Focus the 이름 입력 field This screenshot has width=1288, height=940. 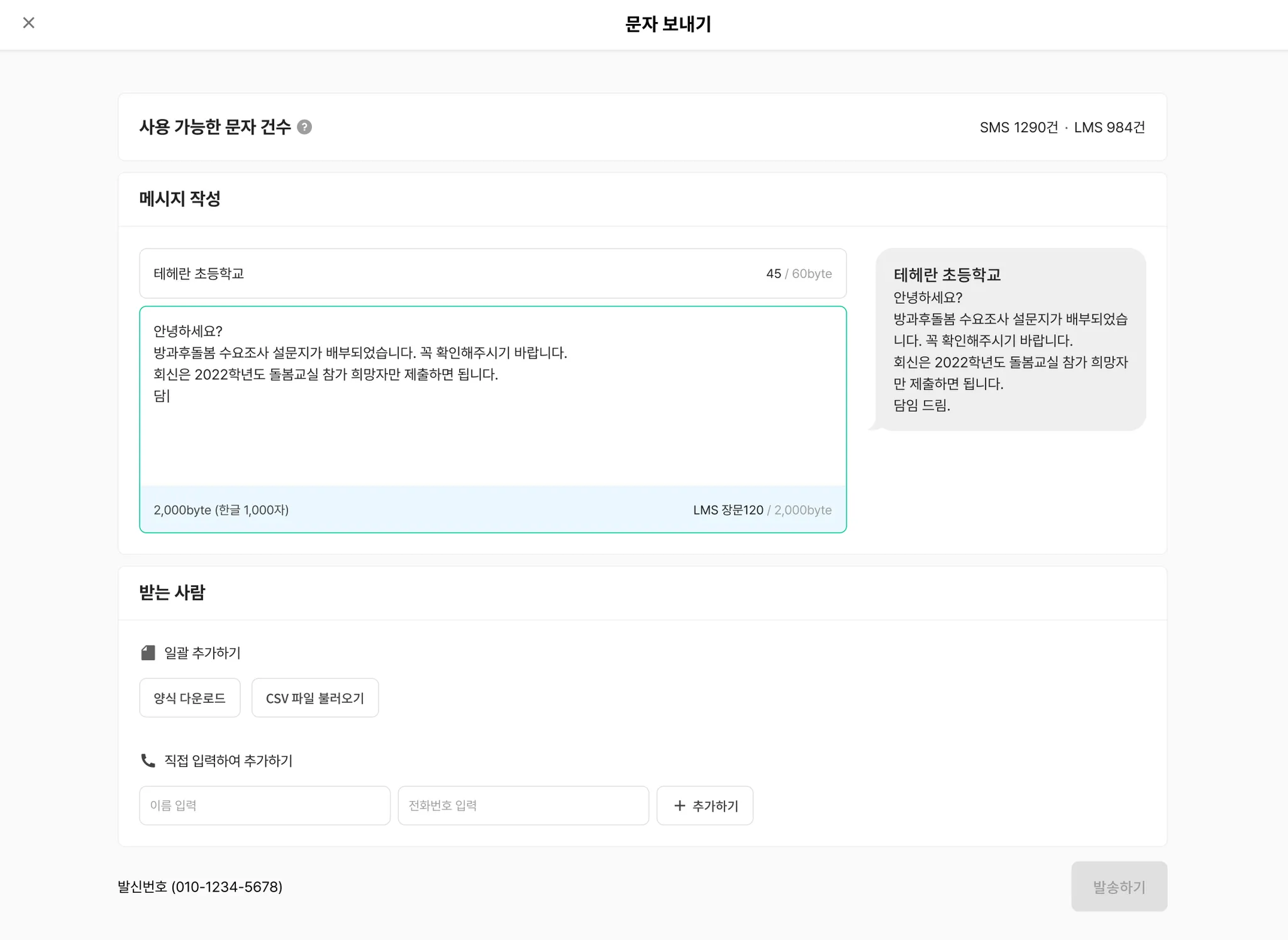264,805
